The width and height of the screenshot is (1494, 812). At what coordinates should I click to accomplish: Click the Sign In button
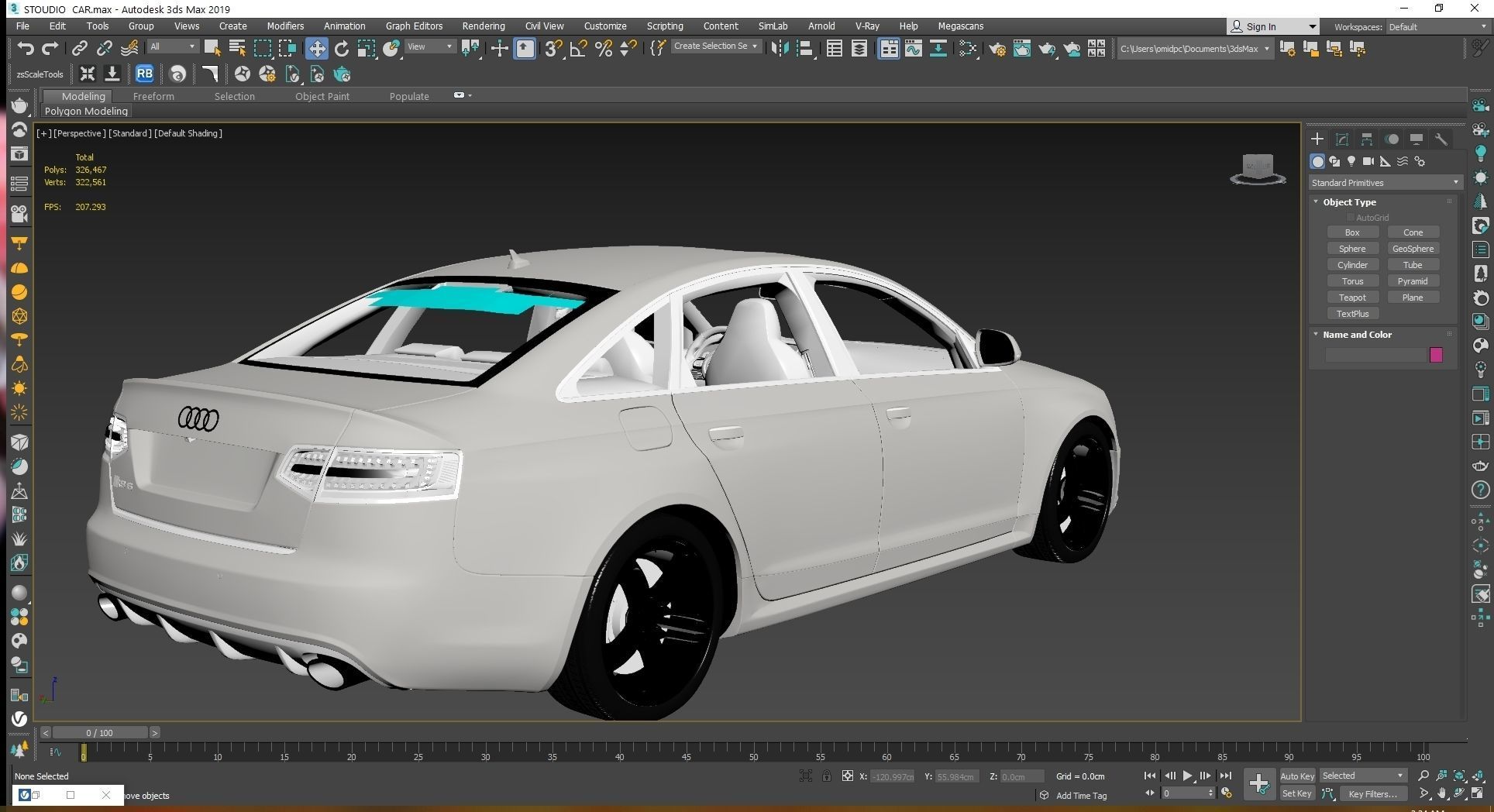tap(1272, 26)
